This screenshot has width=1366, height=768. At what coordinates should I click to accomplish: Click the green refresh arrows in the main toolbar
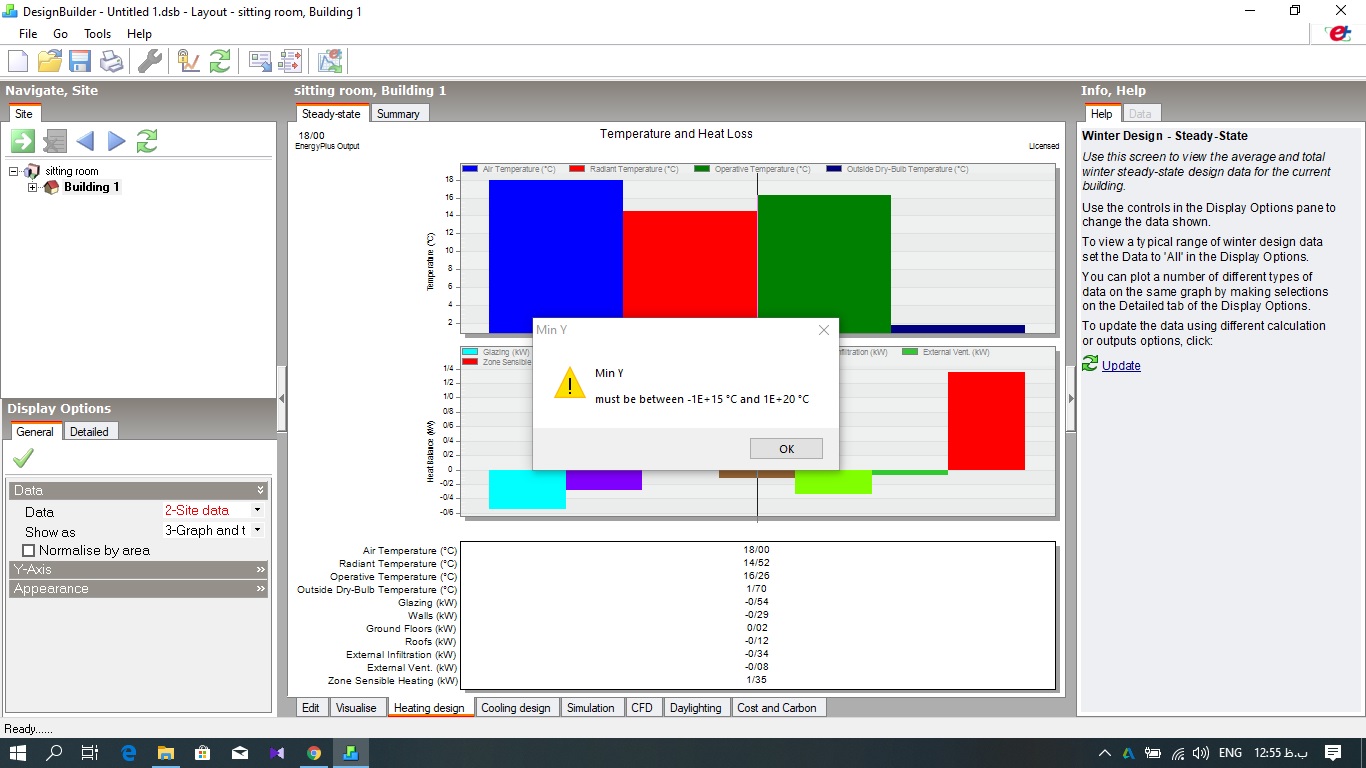tap(220, 61)
